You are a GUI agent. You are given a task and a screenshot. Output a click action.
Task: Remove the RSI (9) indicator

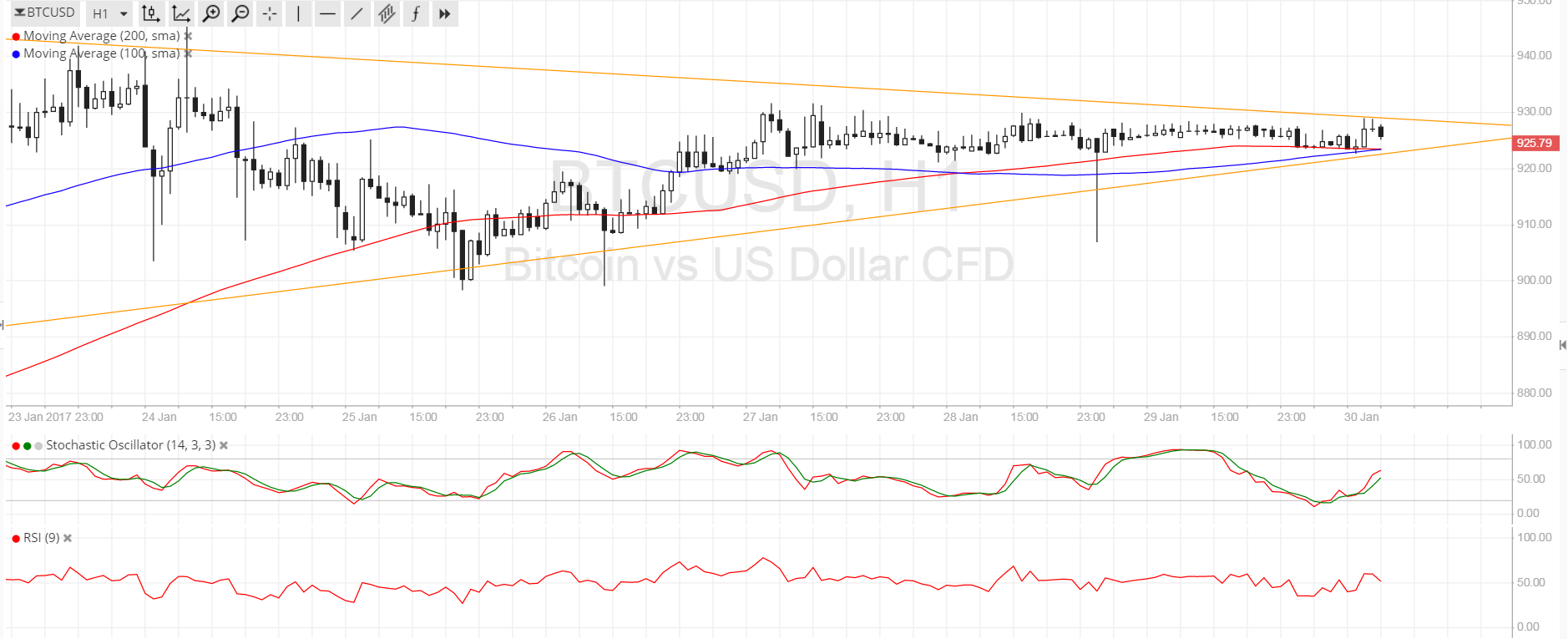[68, 538]
